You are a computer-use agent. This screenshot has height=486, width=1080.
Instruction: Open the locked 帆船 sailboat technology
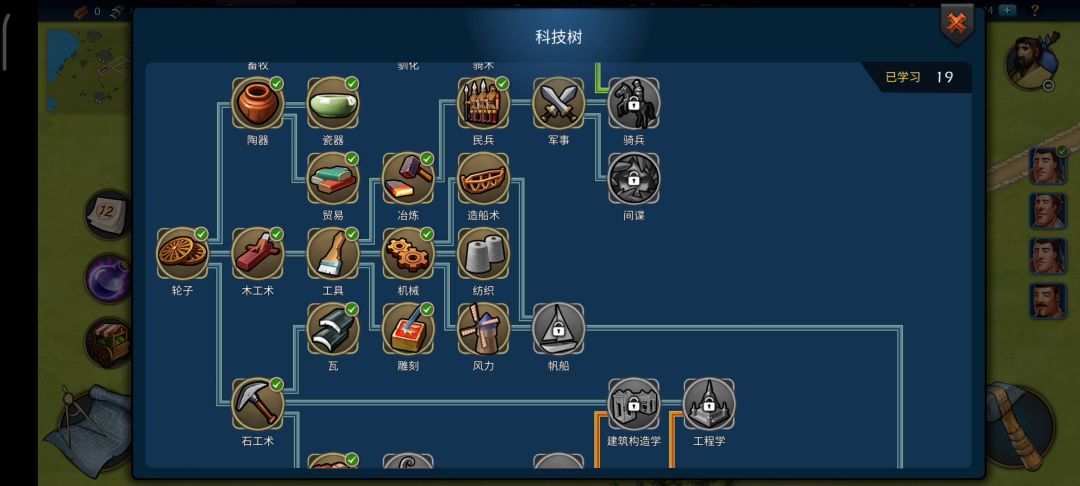559,329
